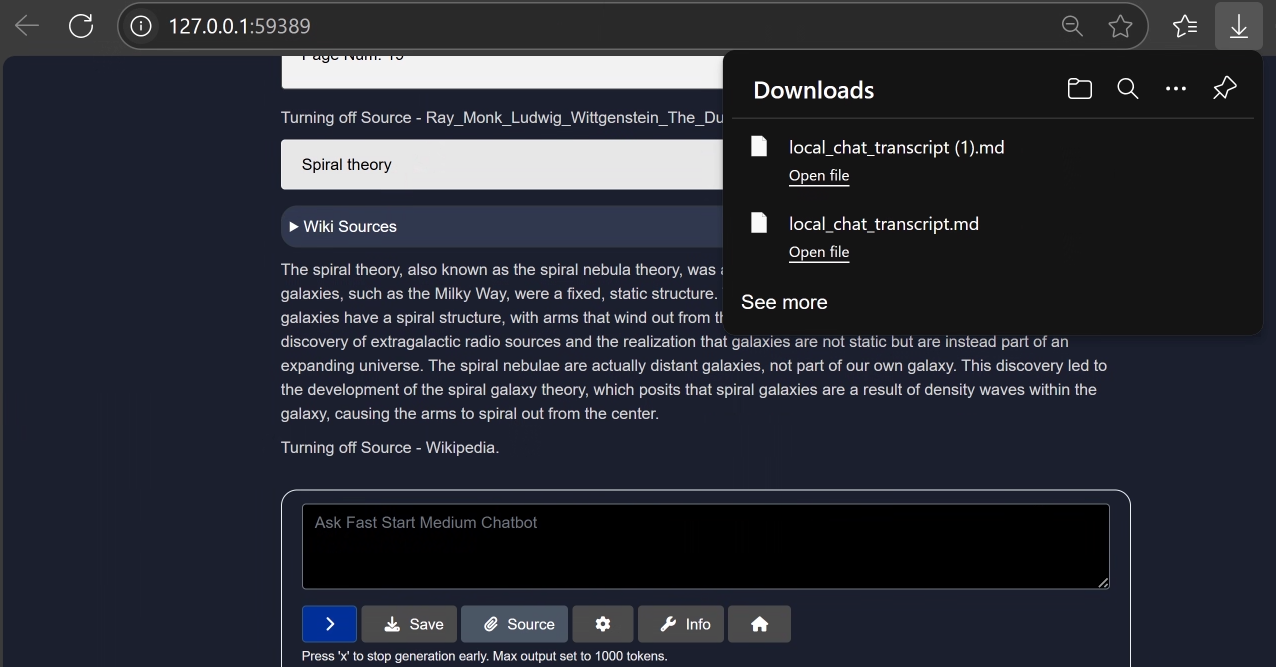Open more options in Downloads panel
Image resolution: width=1276 pixels, height=667 pixels.
(x=1176, y=89)
